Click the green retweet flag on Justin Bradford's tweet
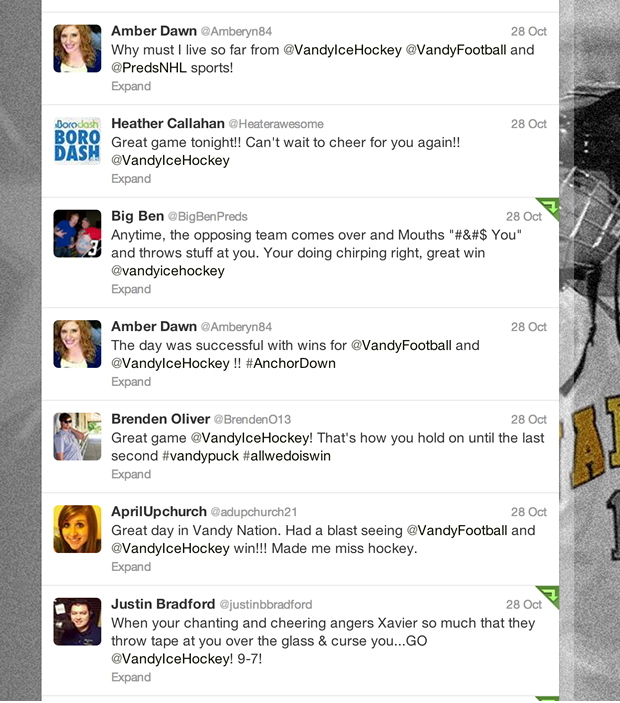The image size is (620, 703). pos(550,595)
